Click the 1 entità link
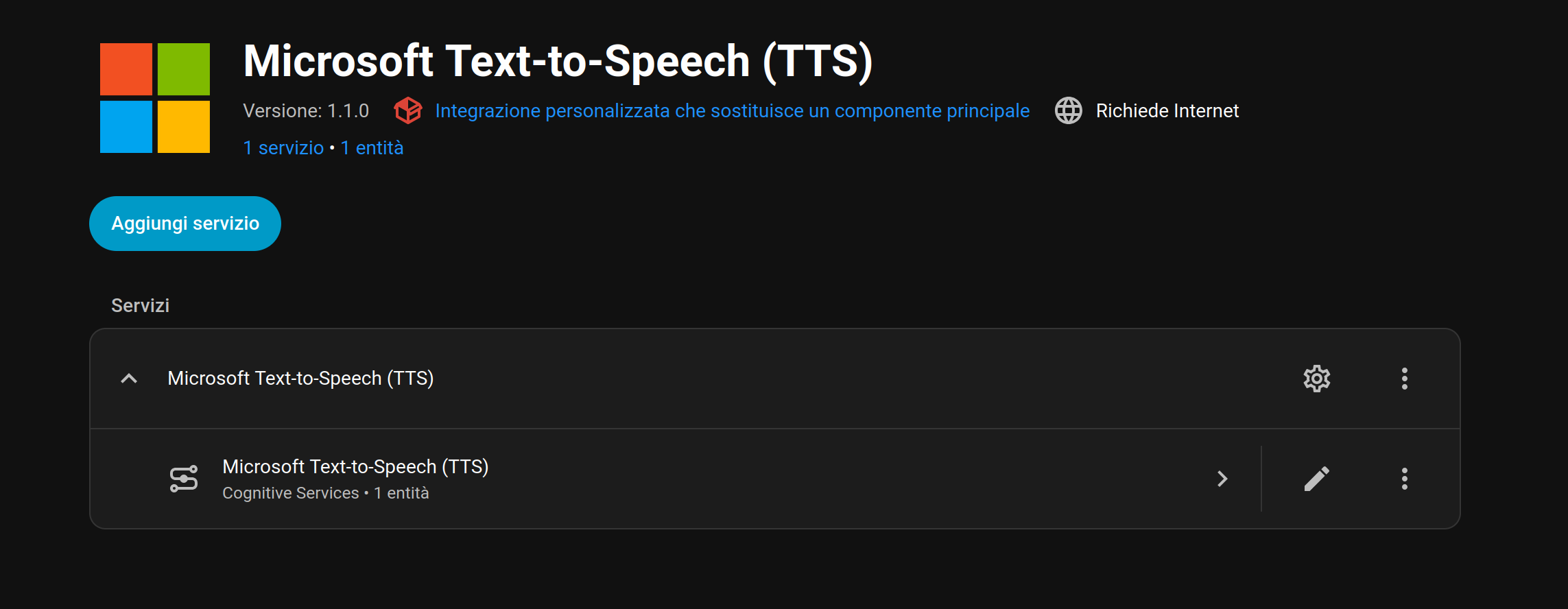1568x609 pixels. pos(371,147)
